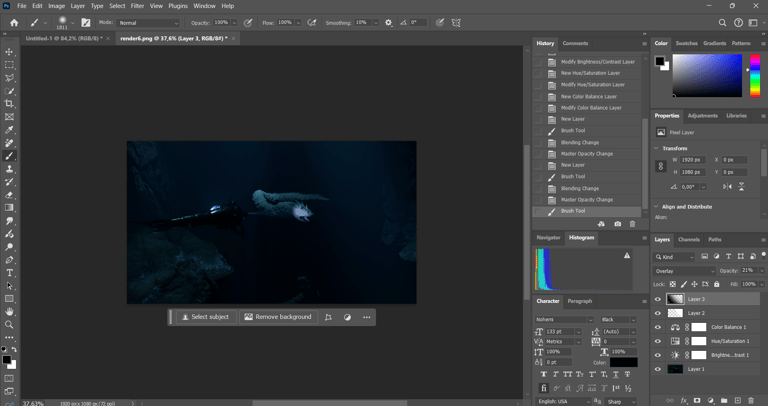Switch to the Channels tab

[689, 240]
